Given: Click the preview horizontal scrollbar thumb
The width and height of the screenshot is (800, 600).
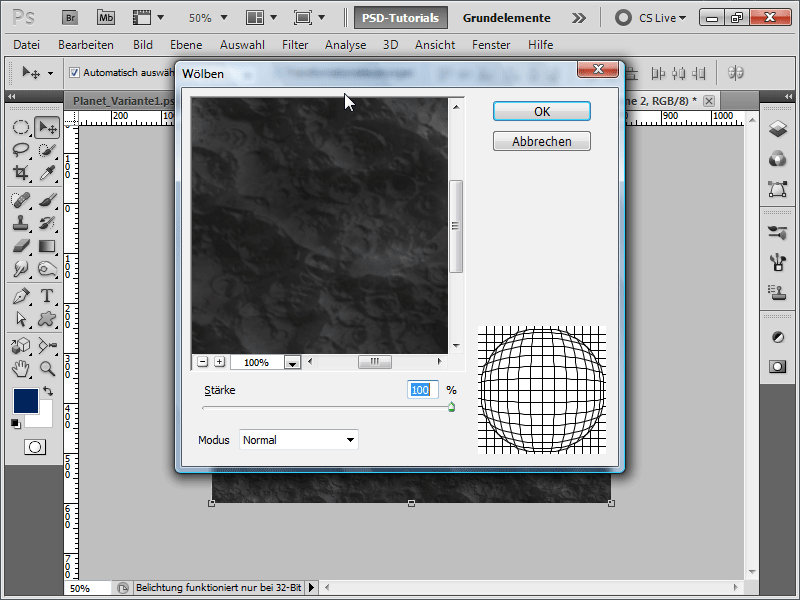Looking at the screenshot, I should 375,362.
